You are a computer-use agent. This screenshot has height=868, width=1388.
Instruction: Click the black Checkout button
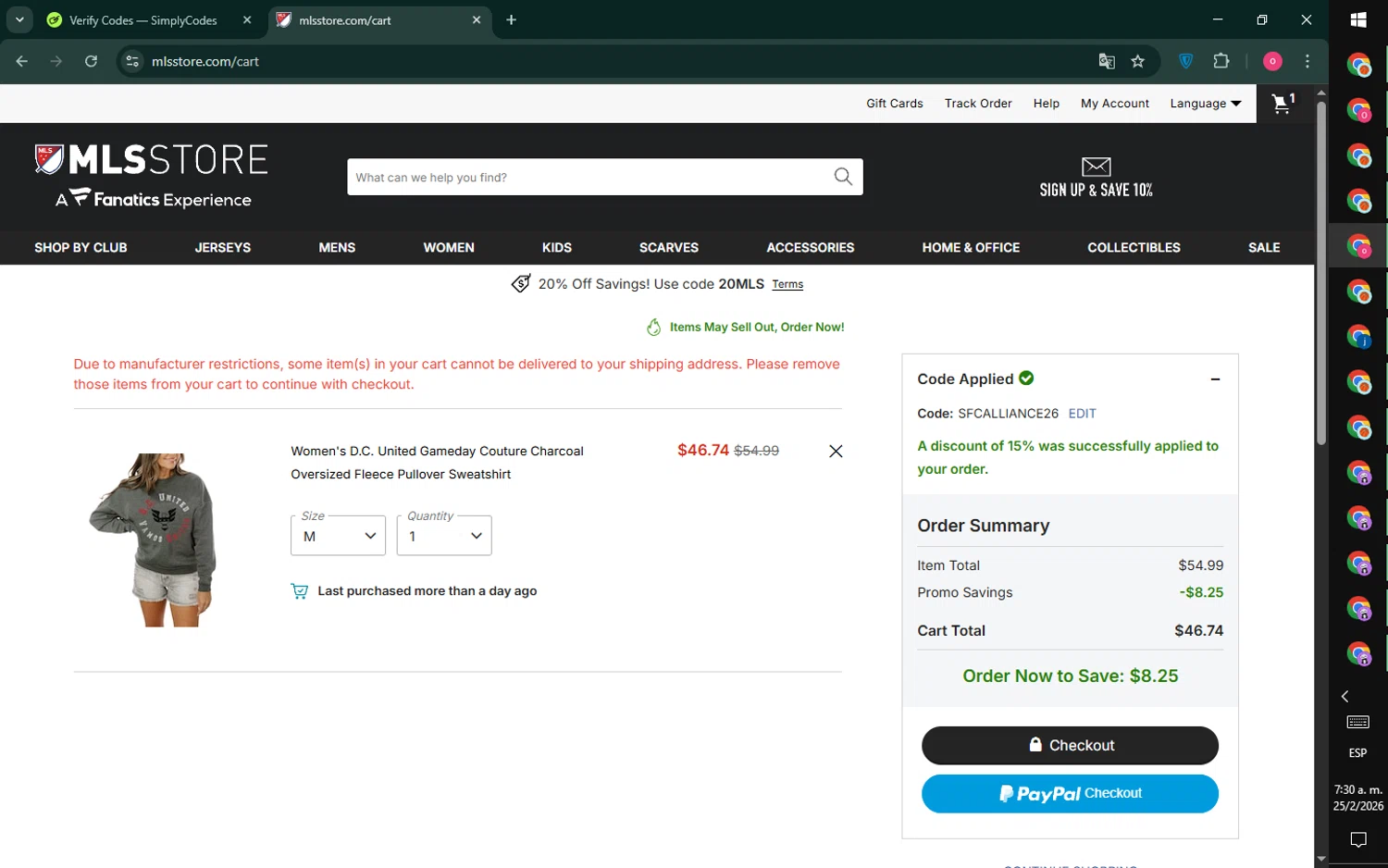(x=1070, y=746)
